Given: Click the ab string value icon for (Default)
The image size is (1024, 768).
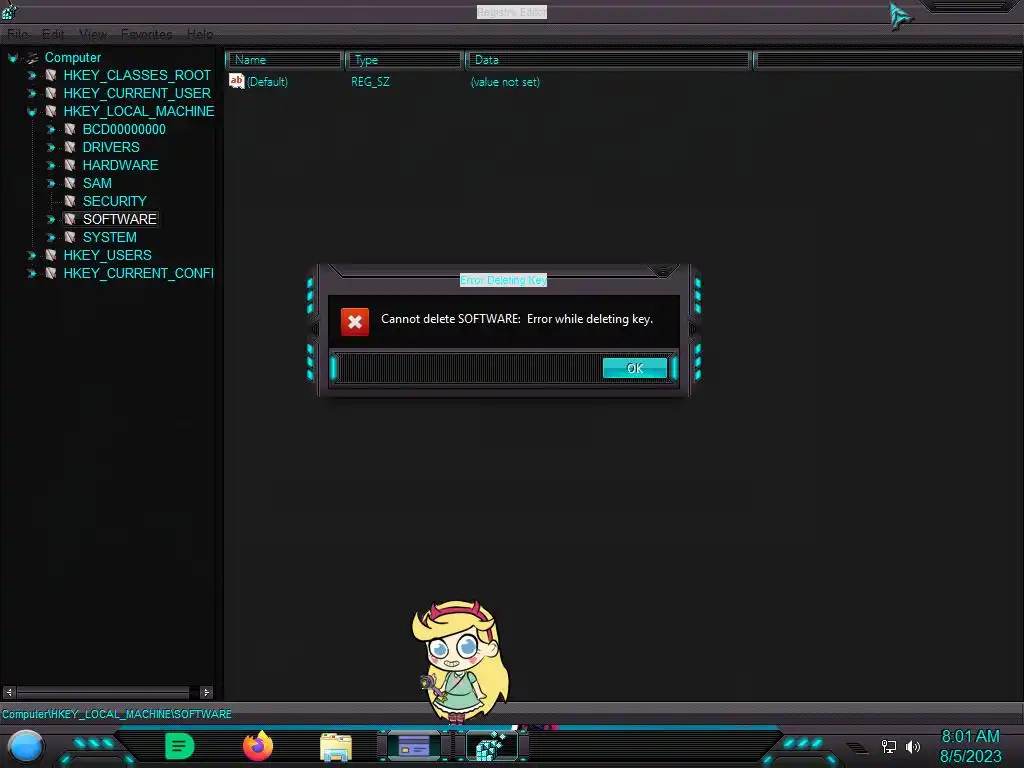Looking at the screenshot, I should click(x=236, y=81).
